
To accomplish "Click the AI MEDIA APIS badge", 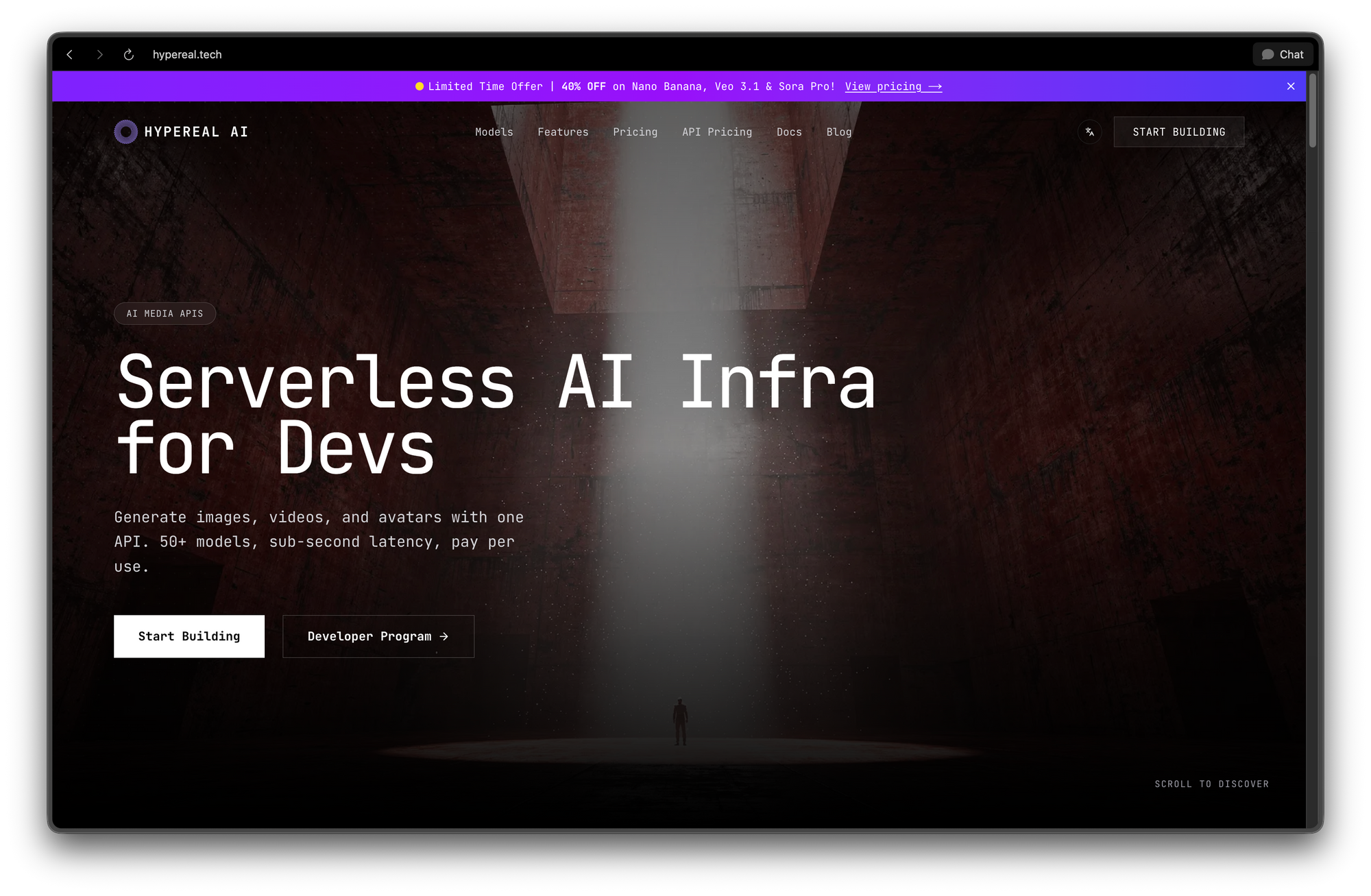I will (165, 313).
